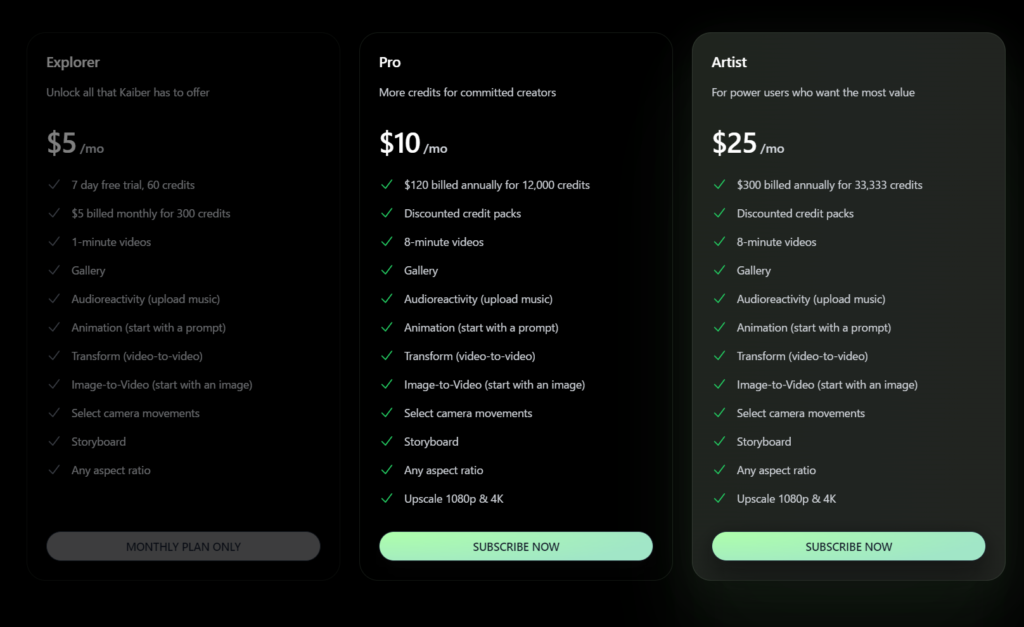Viewport: 1024px width, 627px height.
Task: Click the check icon beside Artist's Any aspect ratio
Action: [x=719, y=470]
